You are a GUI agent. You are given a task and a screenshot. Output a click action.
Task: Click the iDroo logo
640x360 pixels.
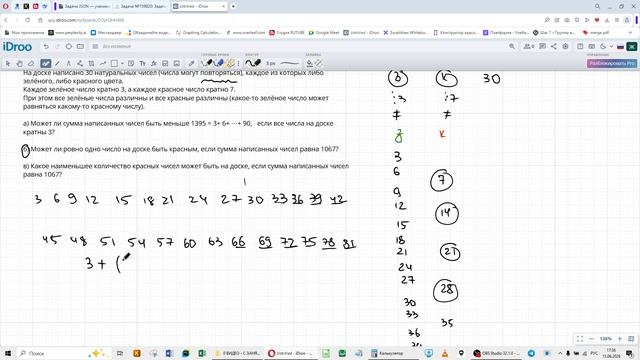coord(17,47)
